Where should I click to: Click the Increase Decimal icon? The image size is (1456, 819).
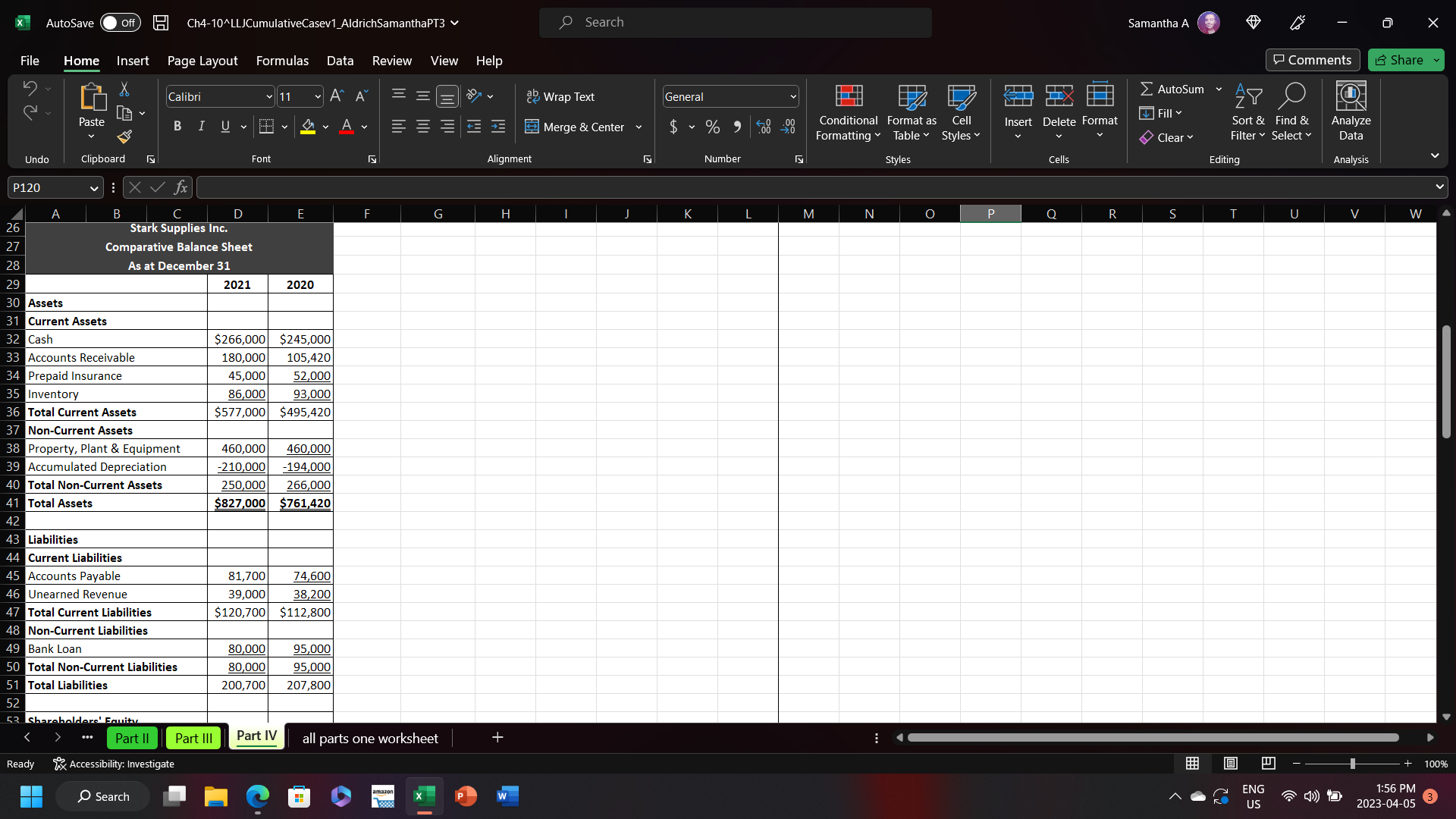pyautogui.click(x=764, y=127)
